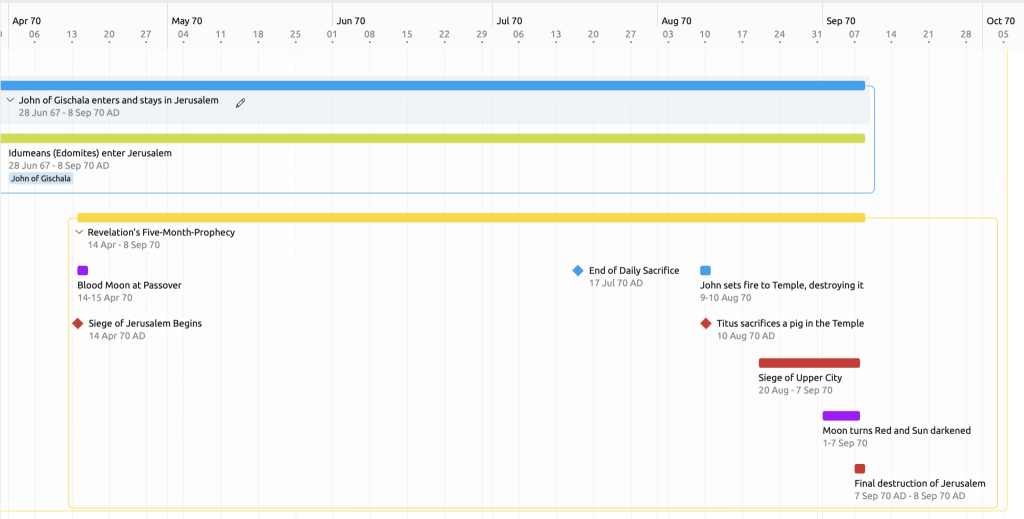
Task: Click the 1-7 Sep 70 date text
Action: [x=845, y=443]
